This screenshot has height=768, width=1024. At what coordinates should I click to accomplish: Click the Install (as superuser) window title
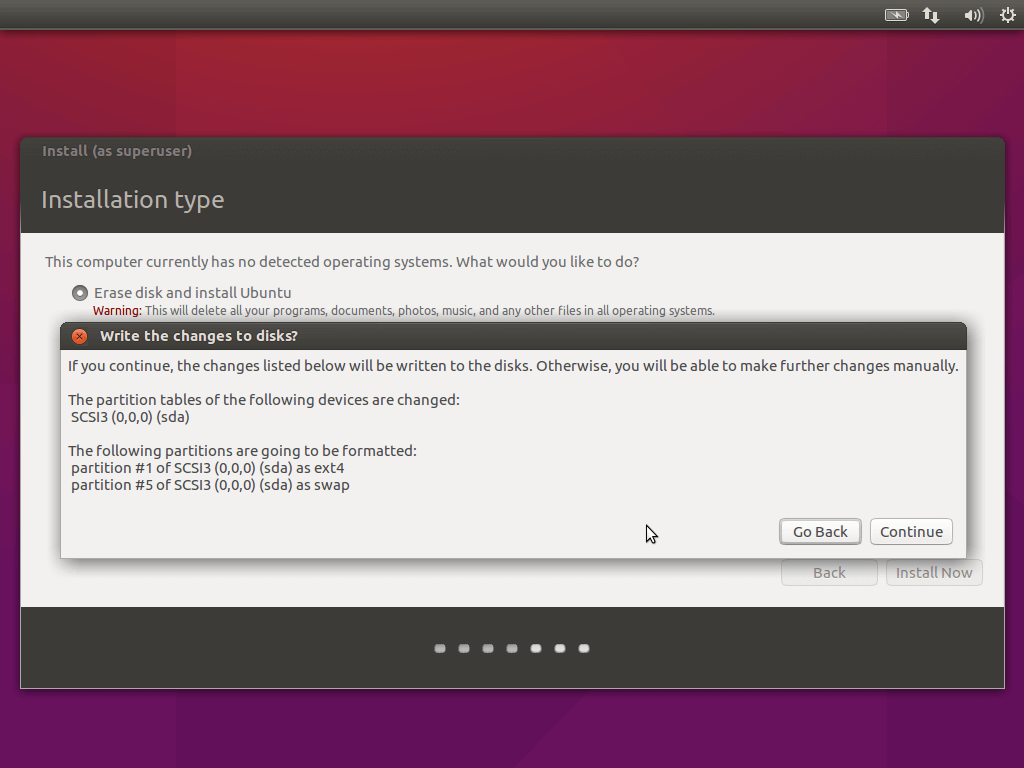coord(117,151)
